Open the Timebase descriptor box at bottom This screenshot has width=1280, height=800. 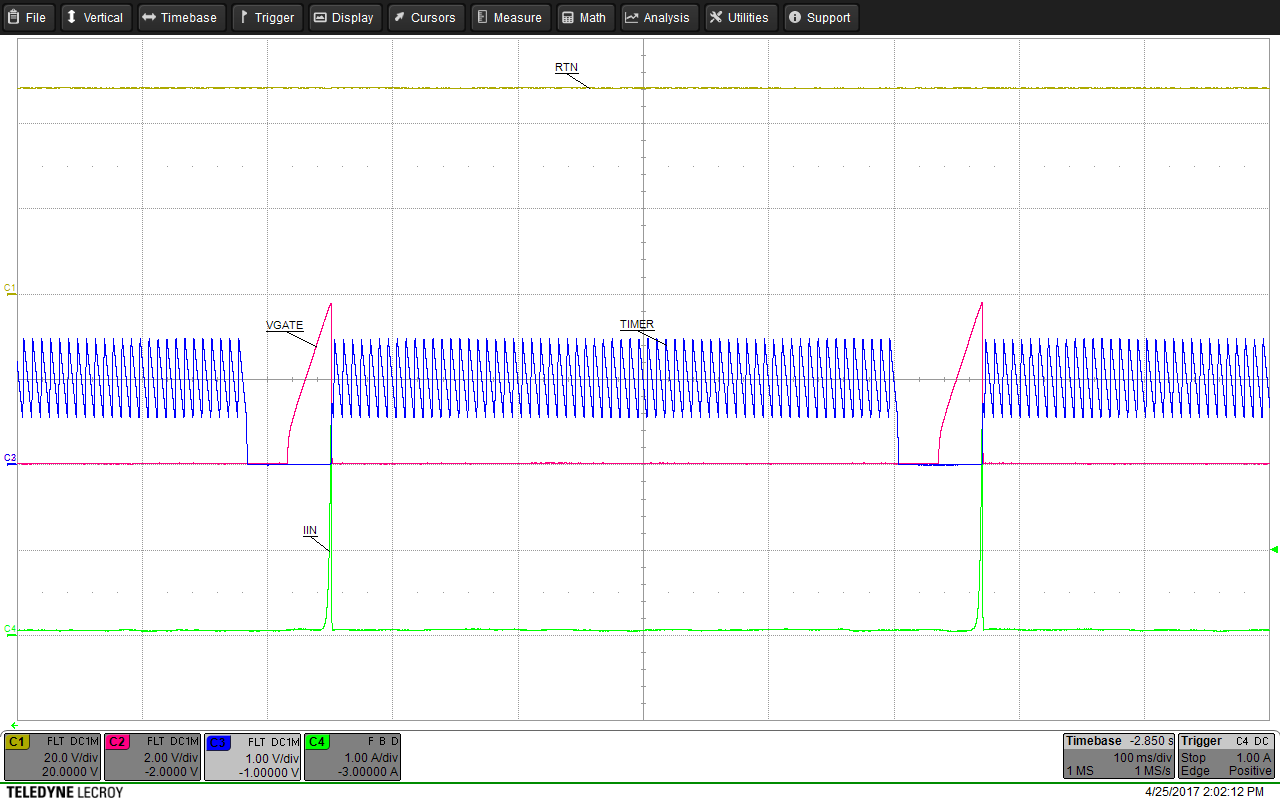(x=1118, y=757)
